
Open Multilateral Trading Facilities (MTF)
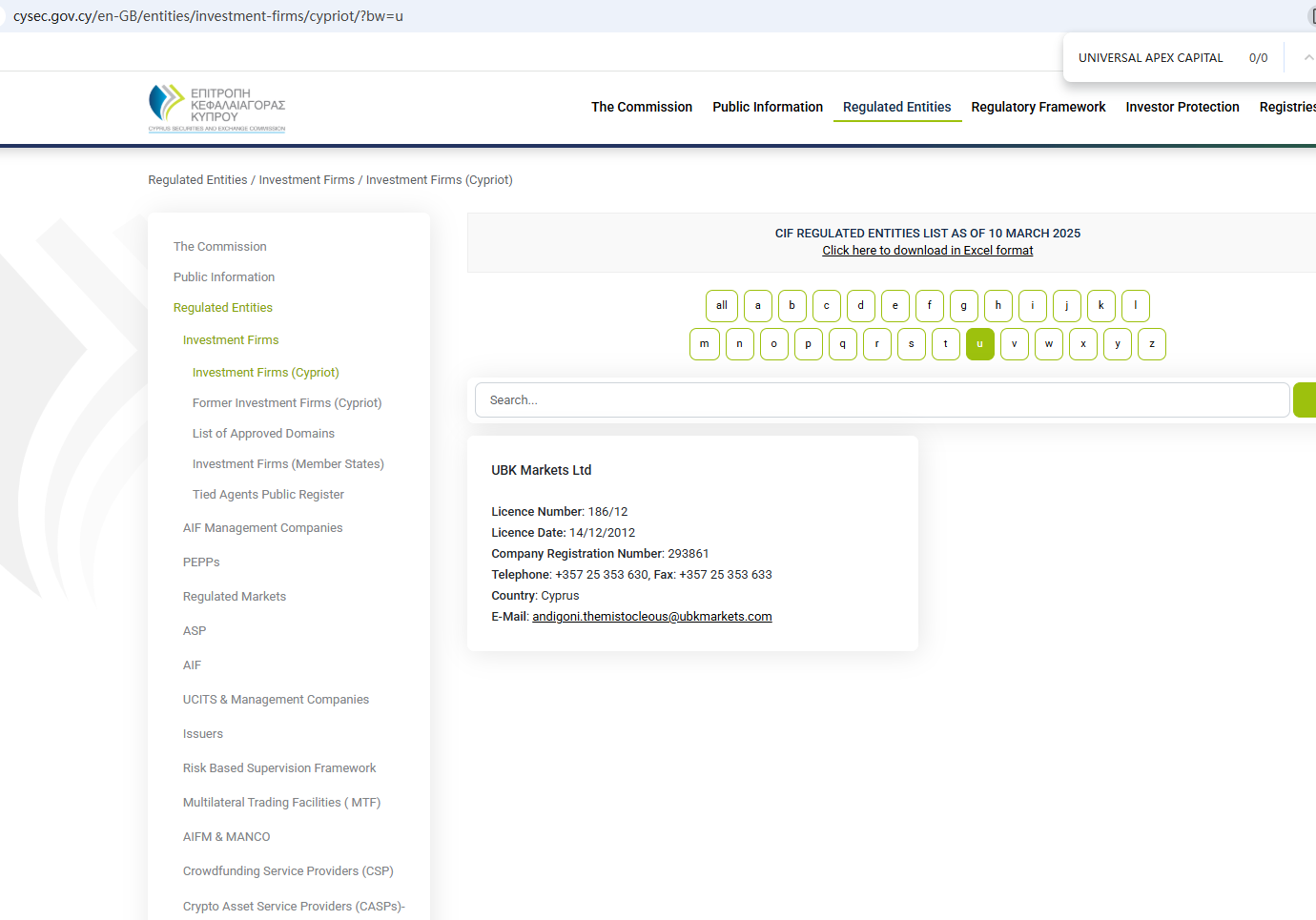coord(281,803)
